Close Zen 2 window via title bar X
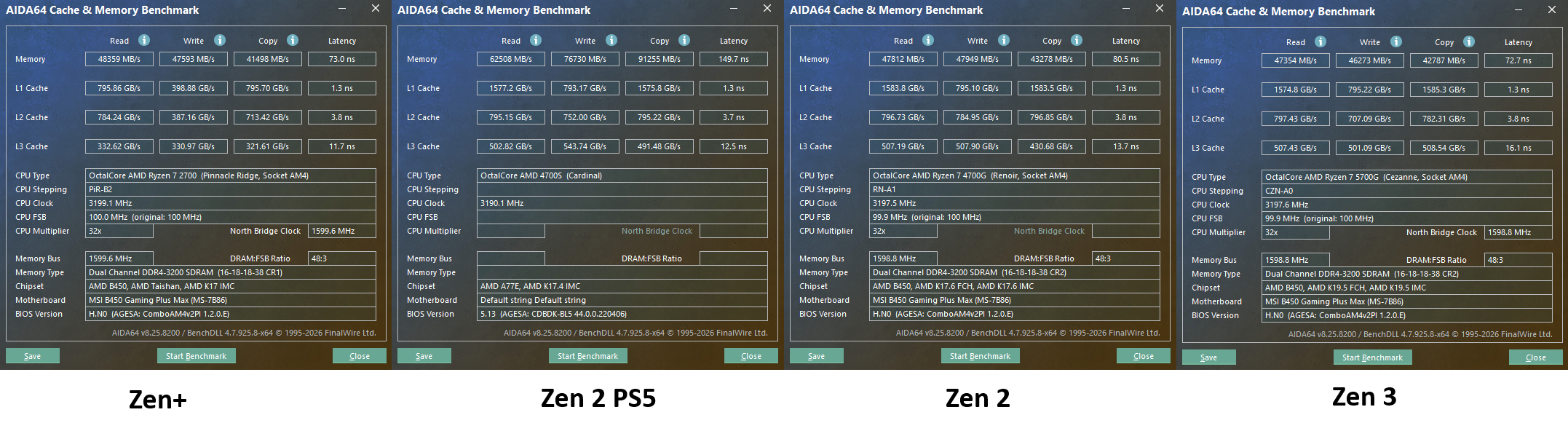The height and width of the screenshot is (423, 1568). tap(1160, 9)
